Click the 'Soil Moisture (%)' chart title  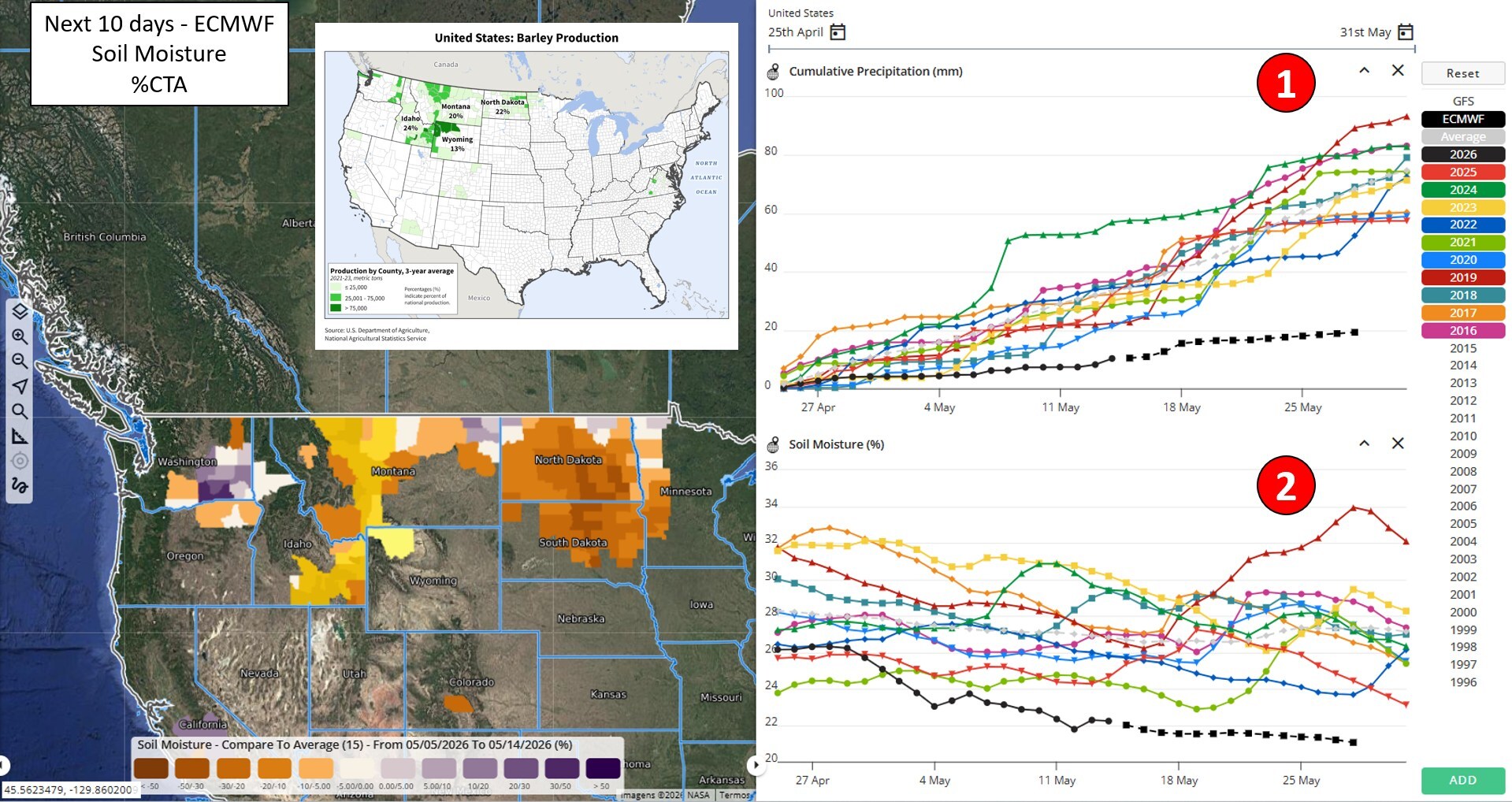click(837, 444)
